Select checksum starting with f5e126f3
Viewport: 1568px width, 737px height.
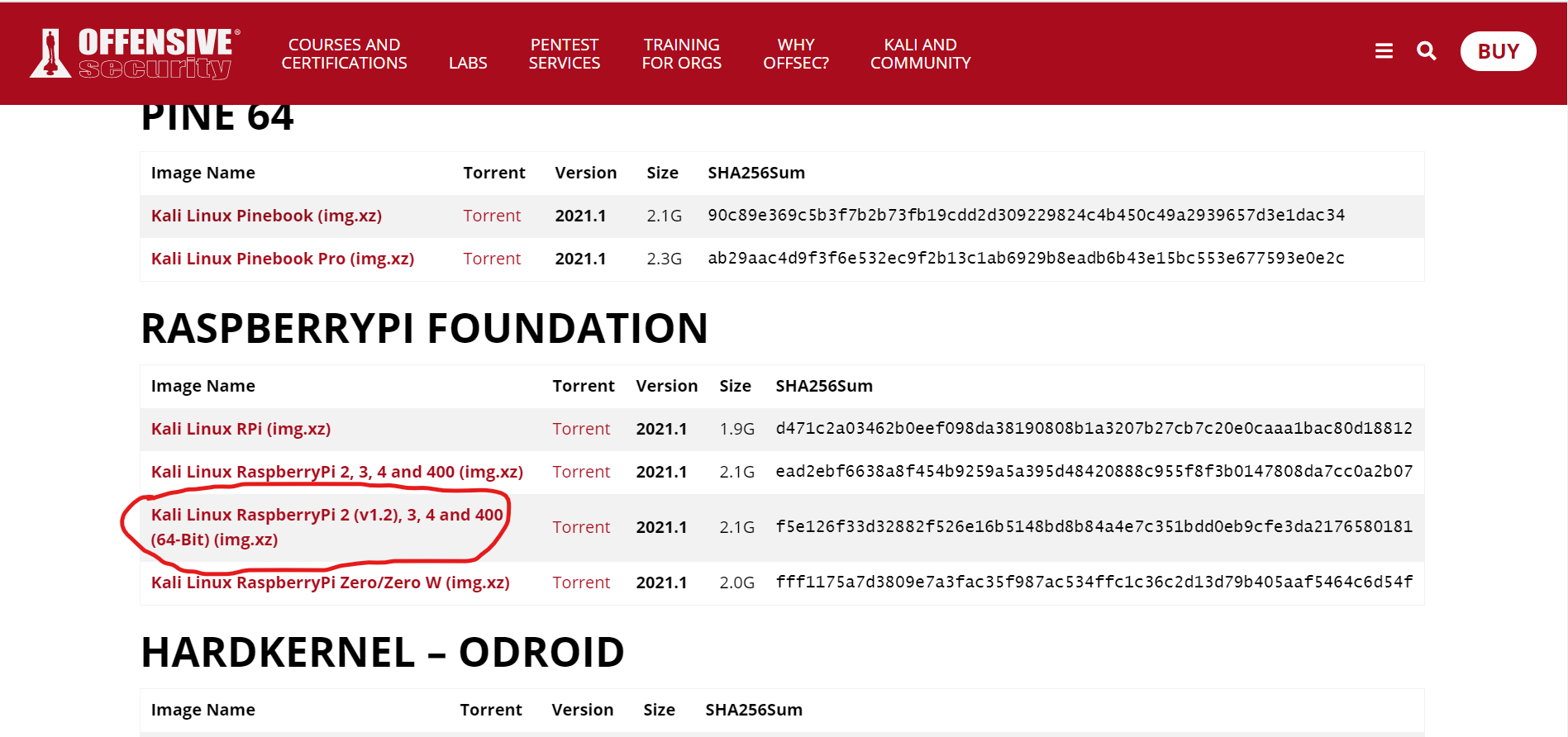click(1094, 526)
